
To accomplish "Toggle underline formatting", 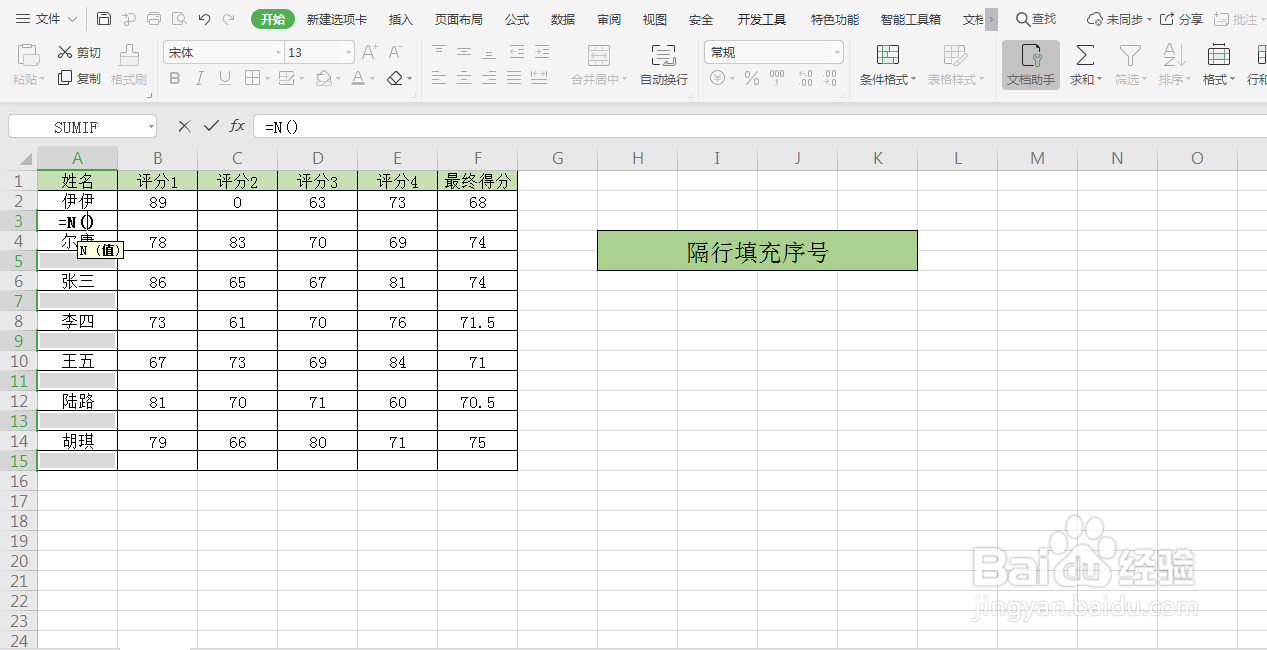I will pos(225,78).
